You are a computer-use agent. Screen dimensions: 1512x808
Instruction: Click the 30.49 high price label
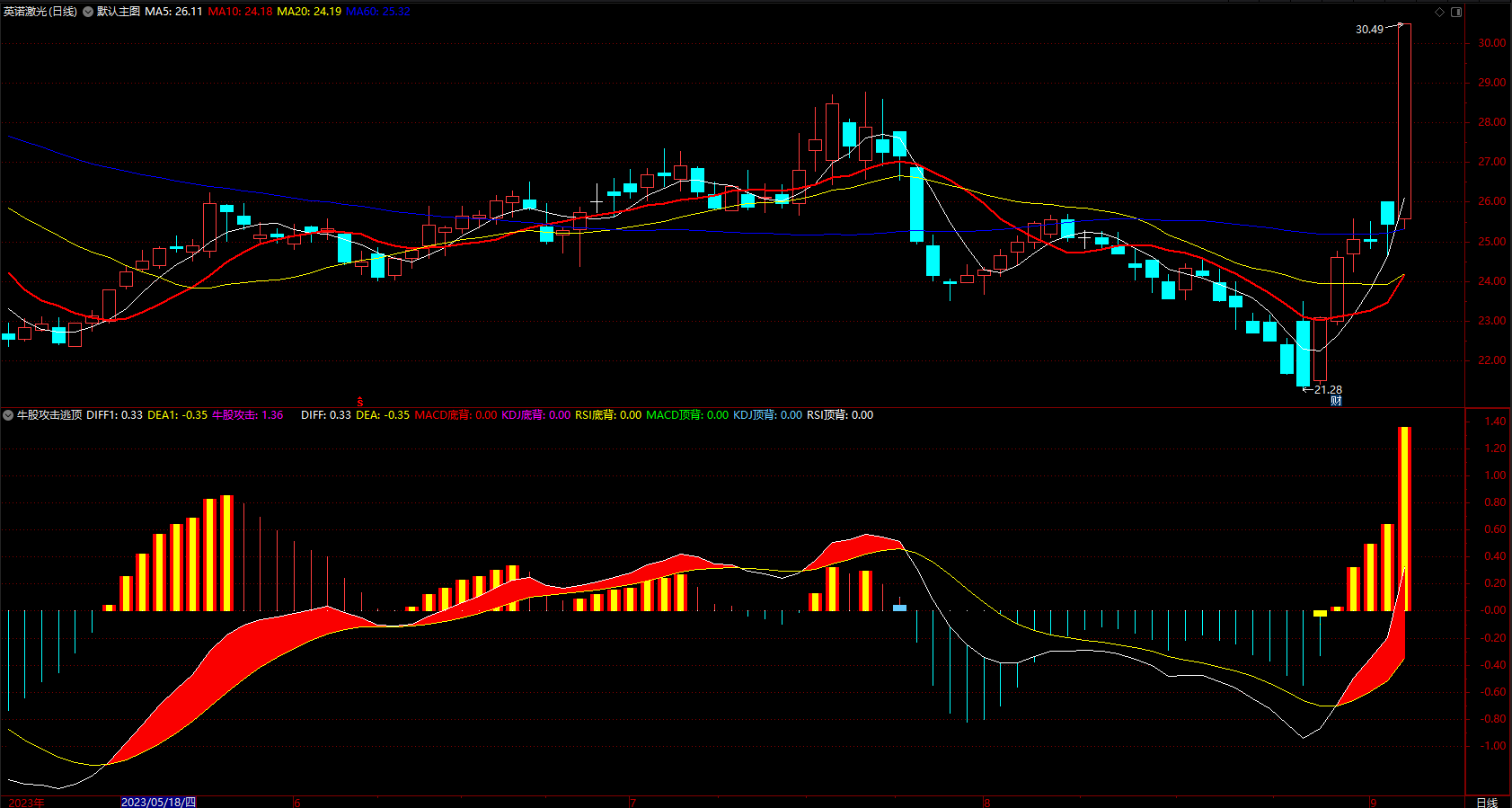tap(1369, 30)
